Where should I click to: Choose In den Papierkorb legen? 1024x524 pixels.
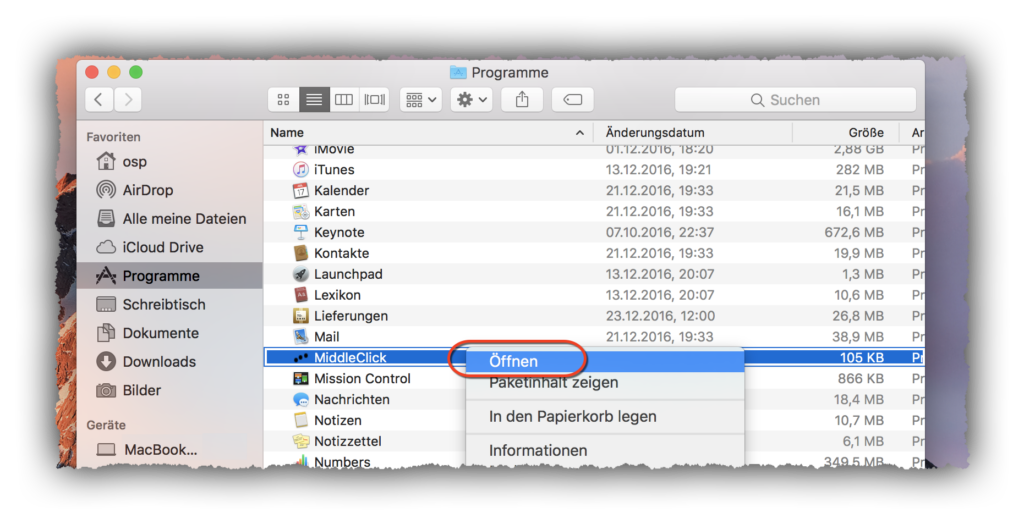click(x=605, y=417)
